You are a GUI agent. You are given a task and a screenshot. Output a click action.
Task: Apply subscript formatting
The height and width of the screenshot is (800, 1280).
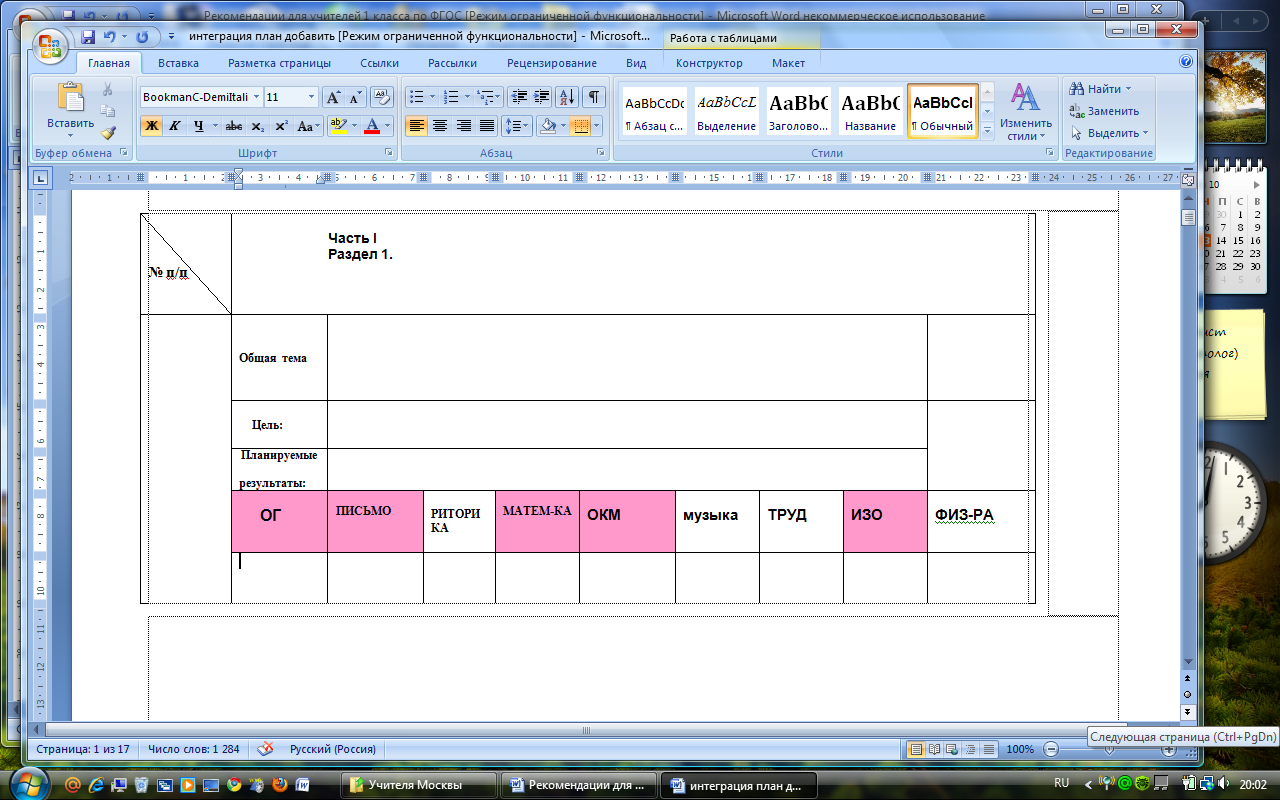258,126
